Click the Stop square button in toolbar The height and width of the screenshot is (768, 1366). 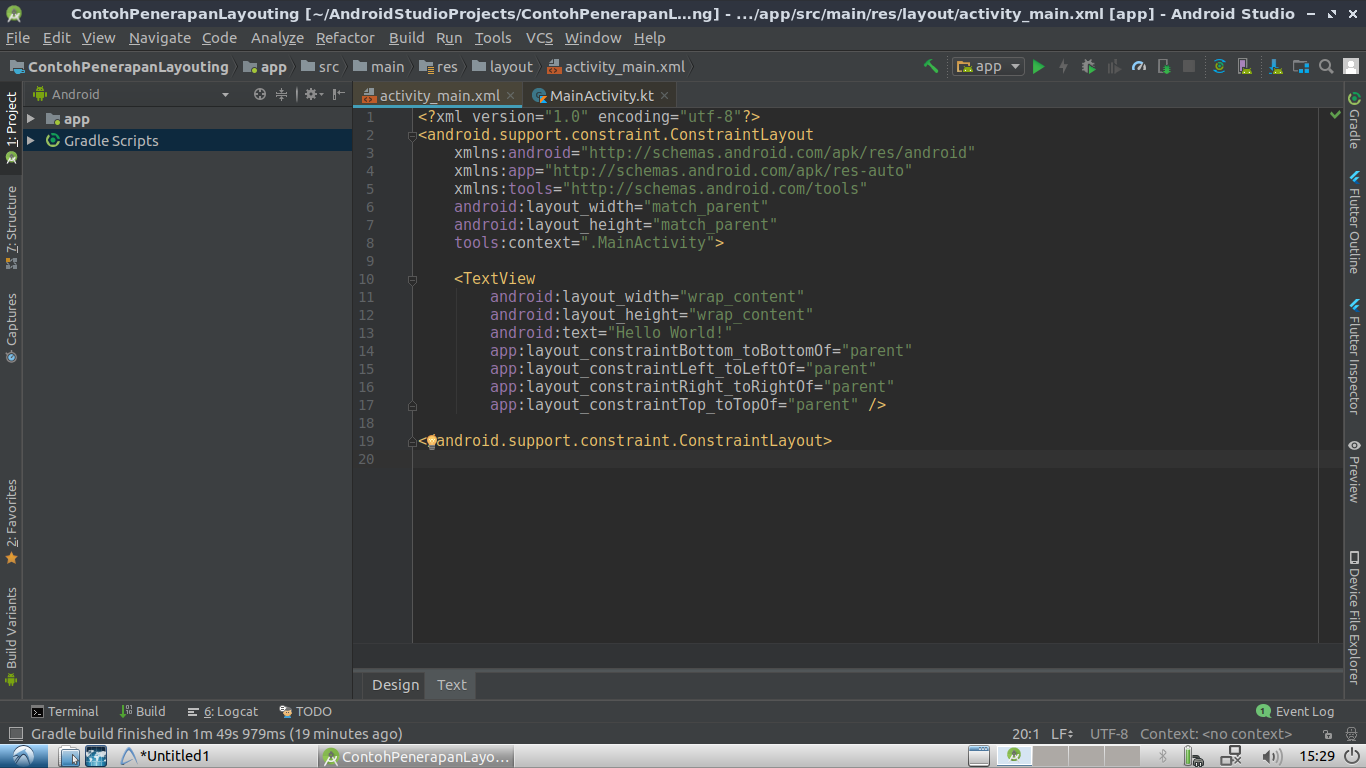pos(1189,67)
